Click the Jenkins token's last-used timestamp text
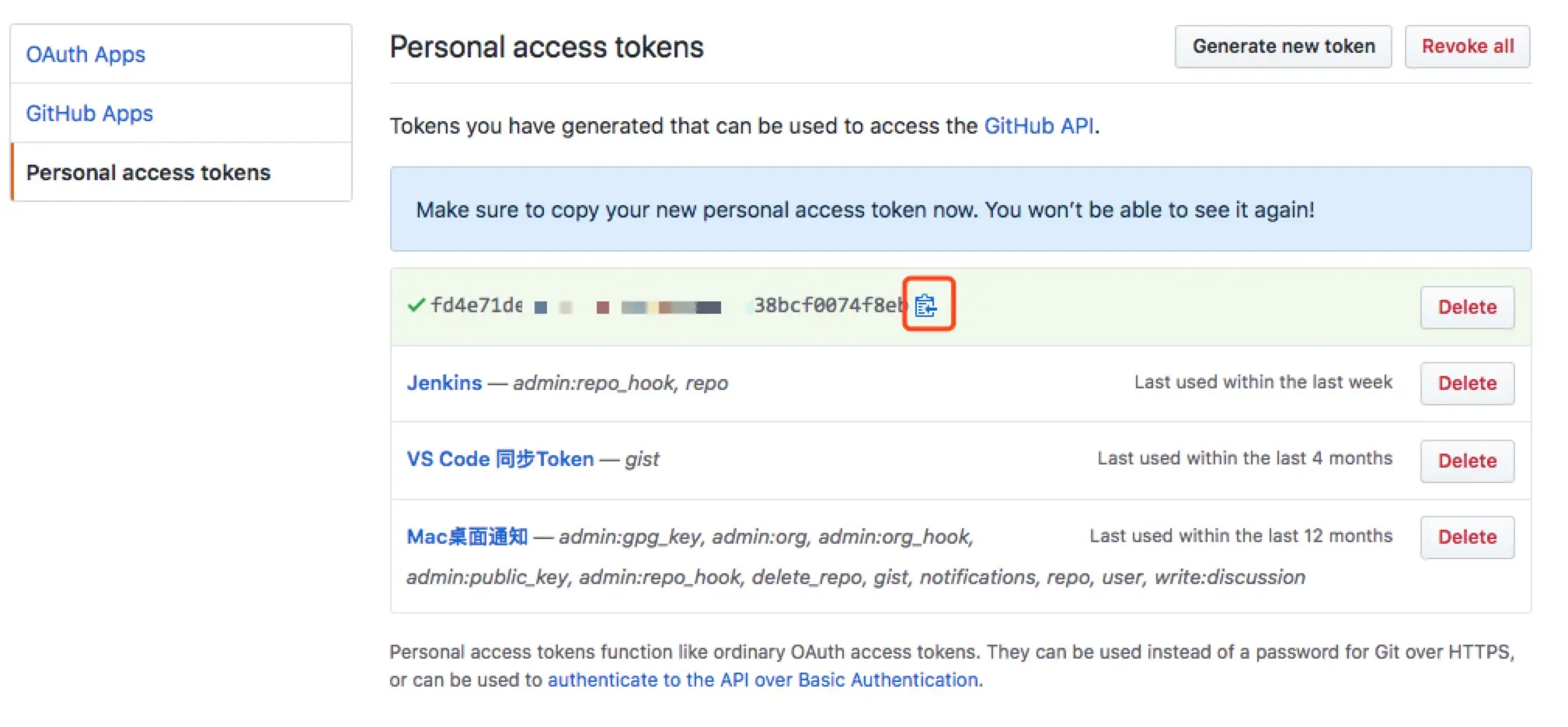The width and height of the screenshot is (1568, 727). click(x=1263, y=381)
